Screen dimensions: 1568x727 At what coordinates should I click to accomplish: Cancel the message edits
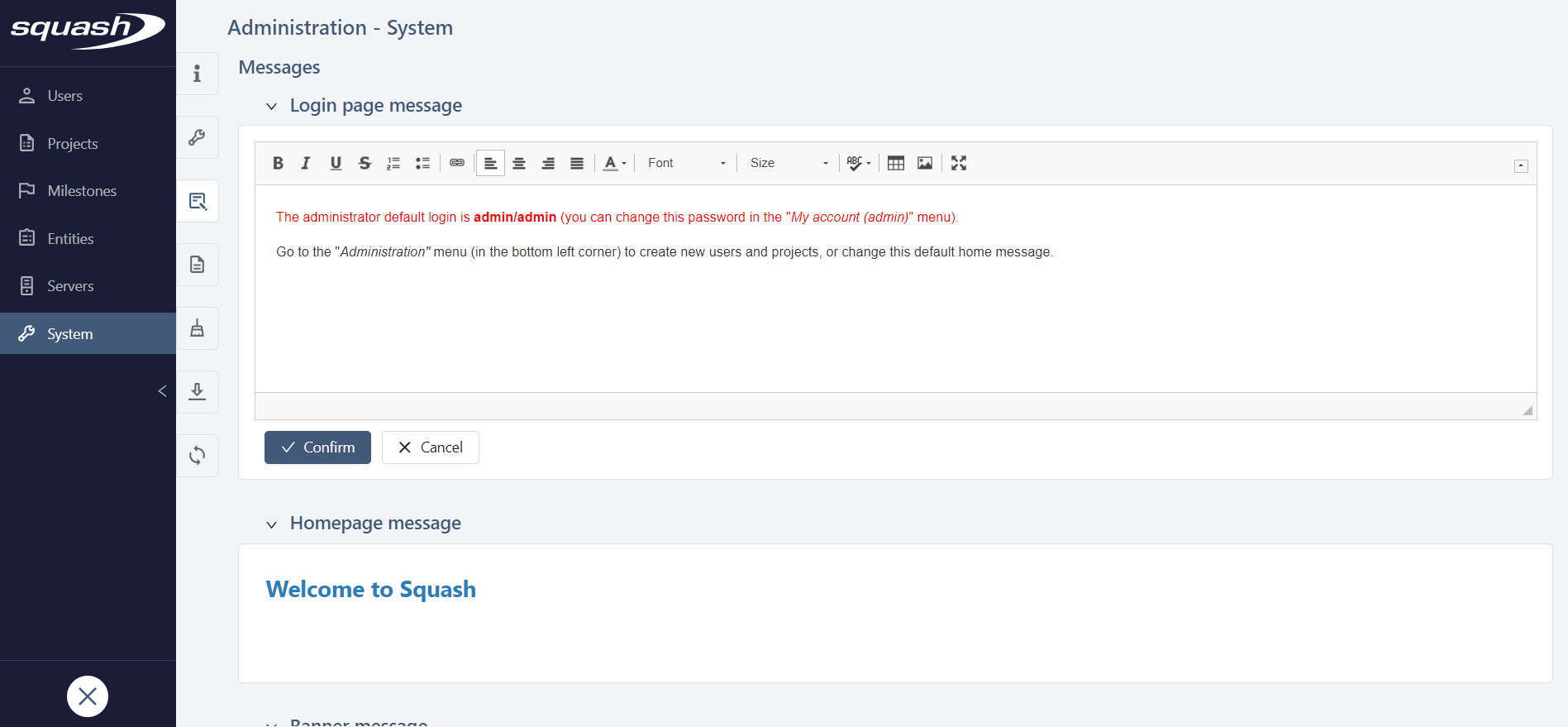430,447
